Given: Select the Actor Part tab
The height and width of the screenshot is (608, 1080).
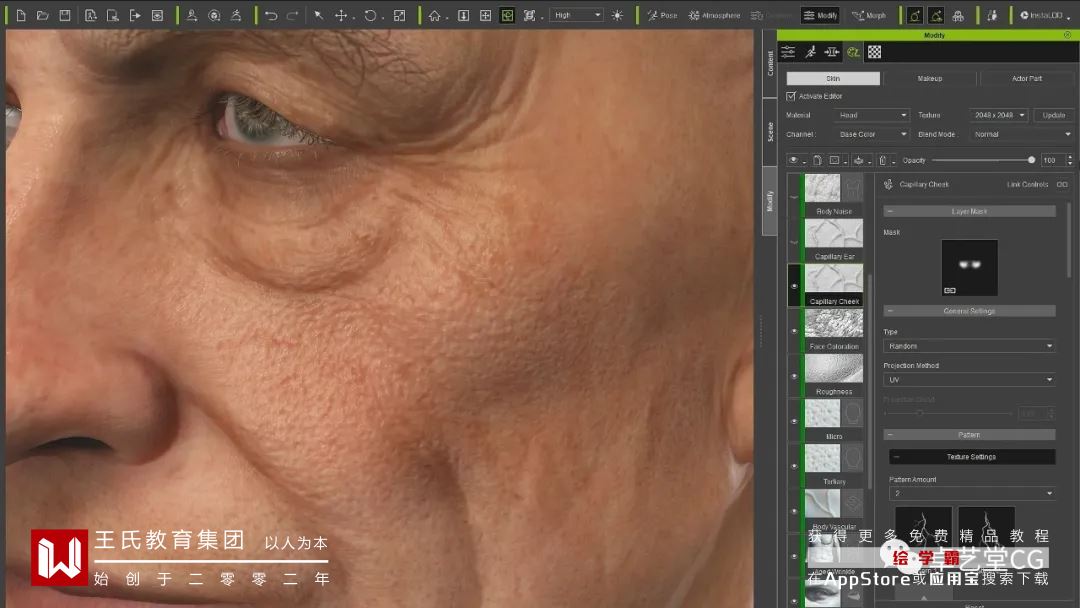Looking at the screenshot, I should tap(1026, 78).
